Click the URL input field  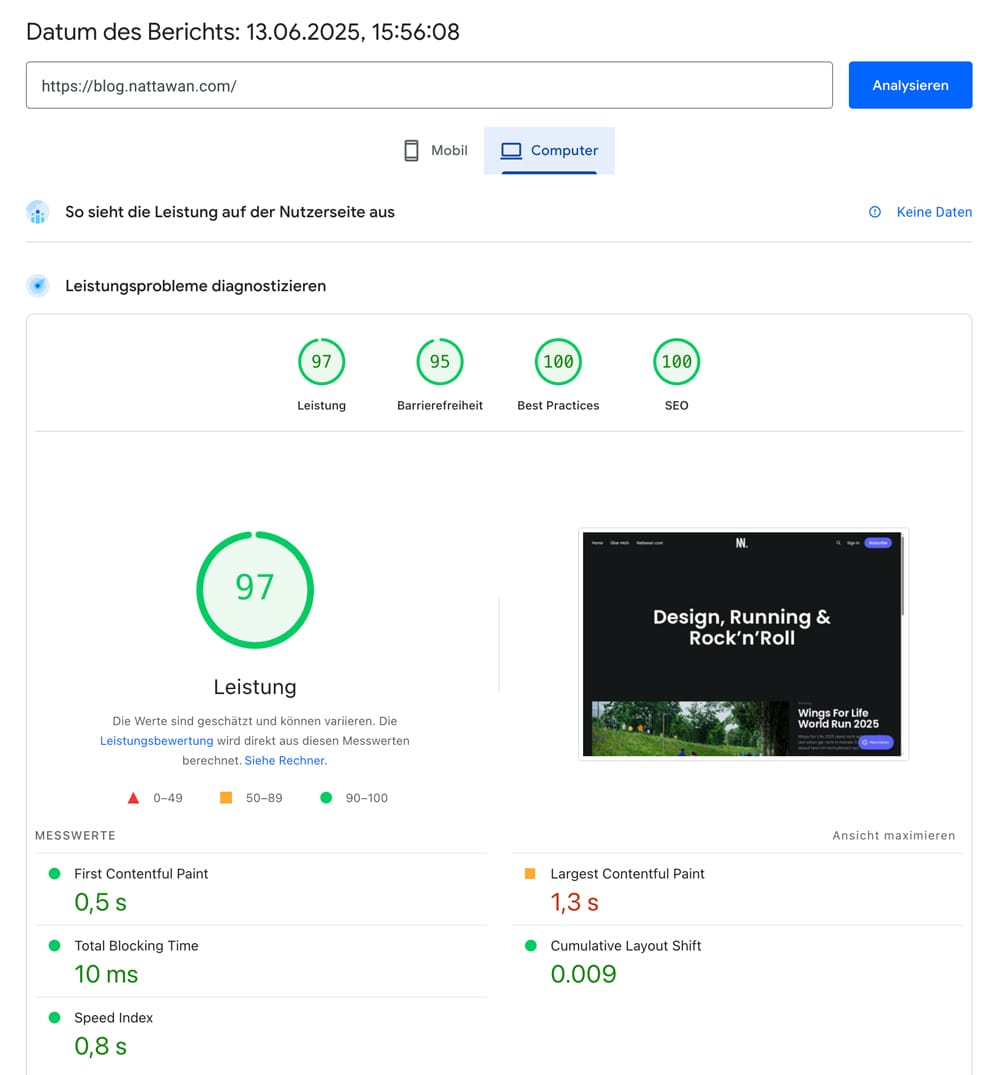[x=429, y=85]
